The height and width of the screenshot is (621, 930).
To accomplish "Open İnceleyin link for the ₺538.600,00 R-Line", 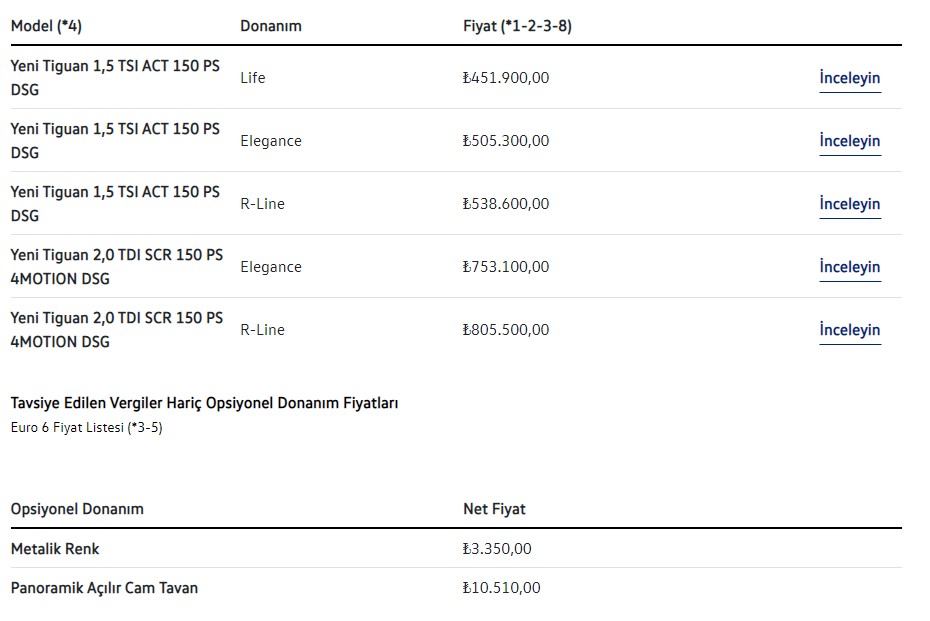I will [x=849, y=204].
